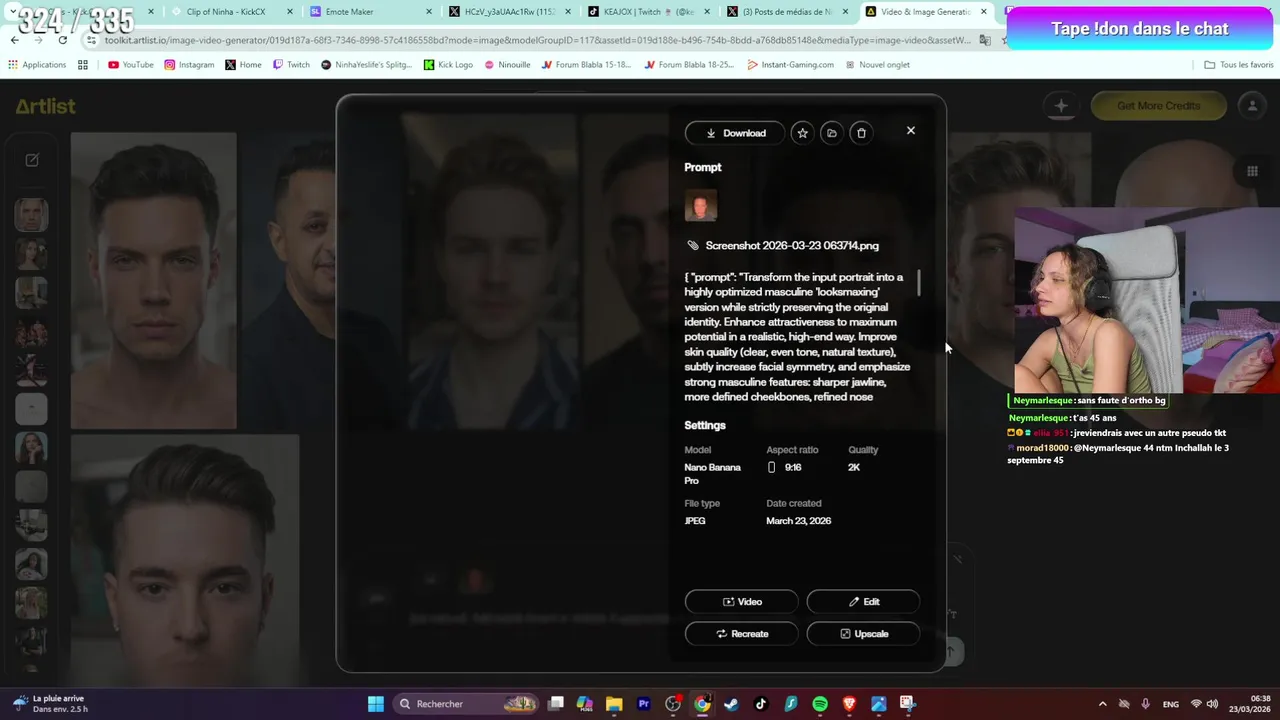Click the sparkle icon next to Get More Credits
This screenshot has height=720, width=1280.
pyautogui.click(x=1061, y=106)
